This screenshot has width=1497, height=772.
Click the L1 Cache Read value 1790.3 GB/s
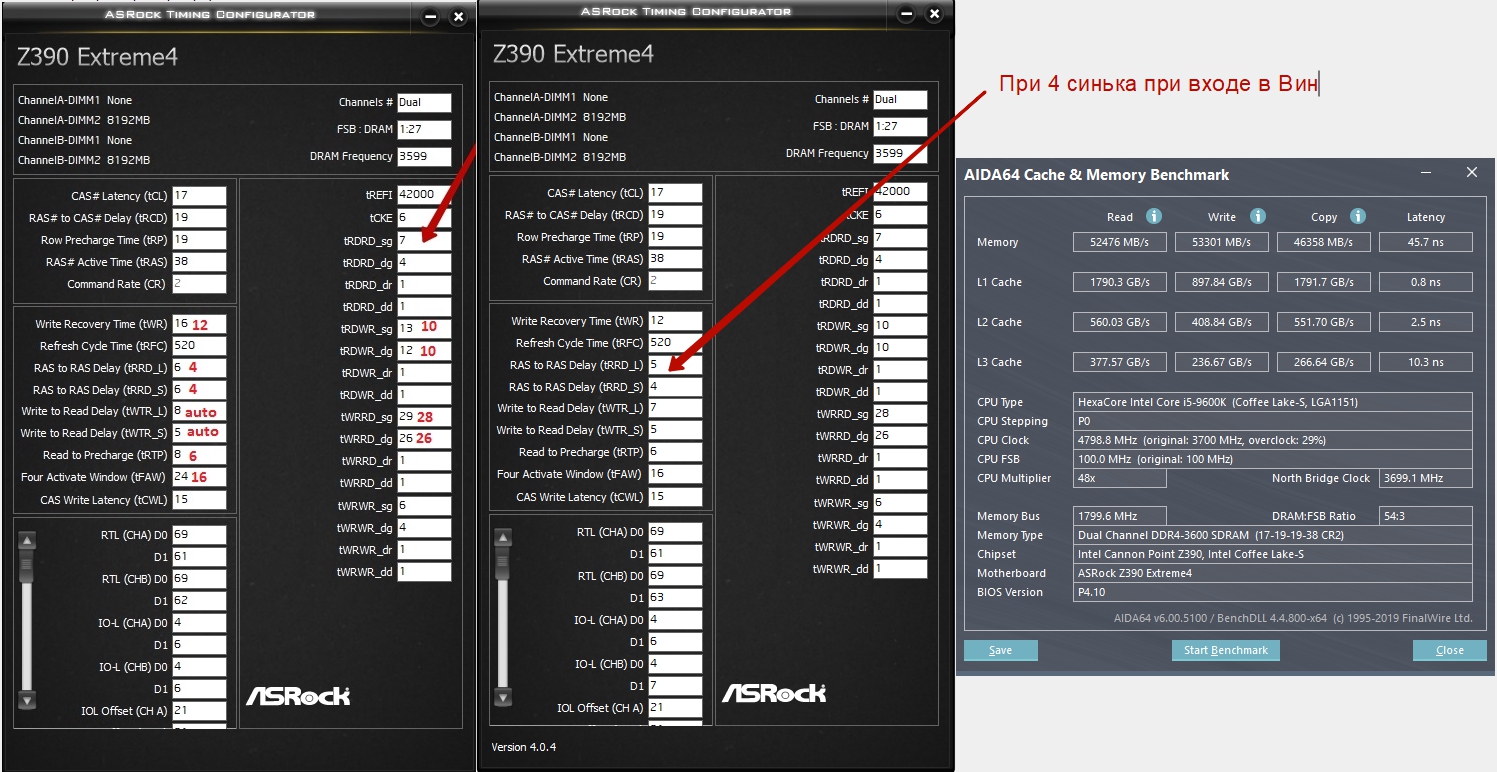click(x=1120, y=282)
